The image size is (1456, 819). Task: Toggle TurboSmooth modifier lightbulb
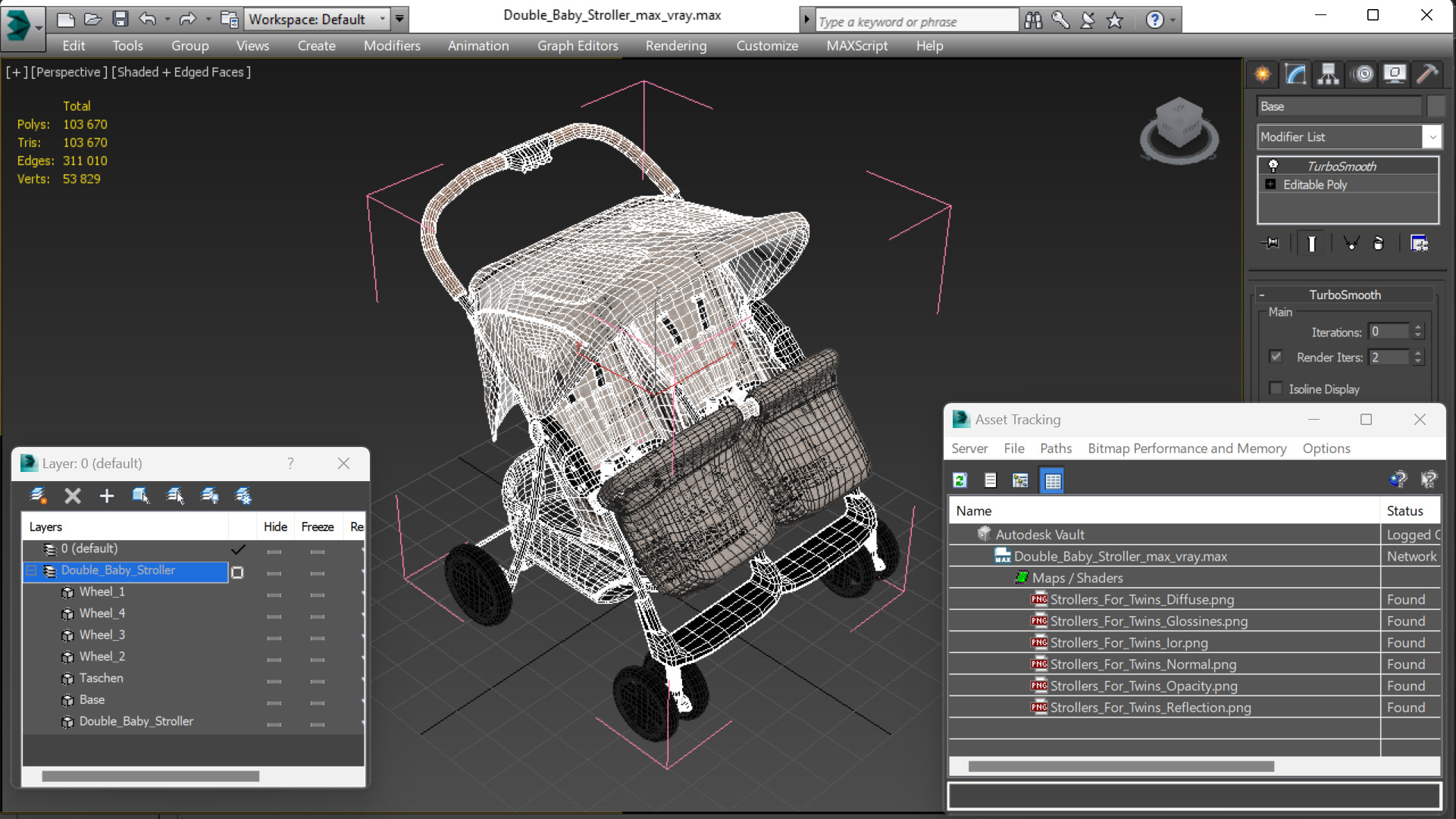tap(1273, 166)
